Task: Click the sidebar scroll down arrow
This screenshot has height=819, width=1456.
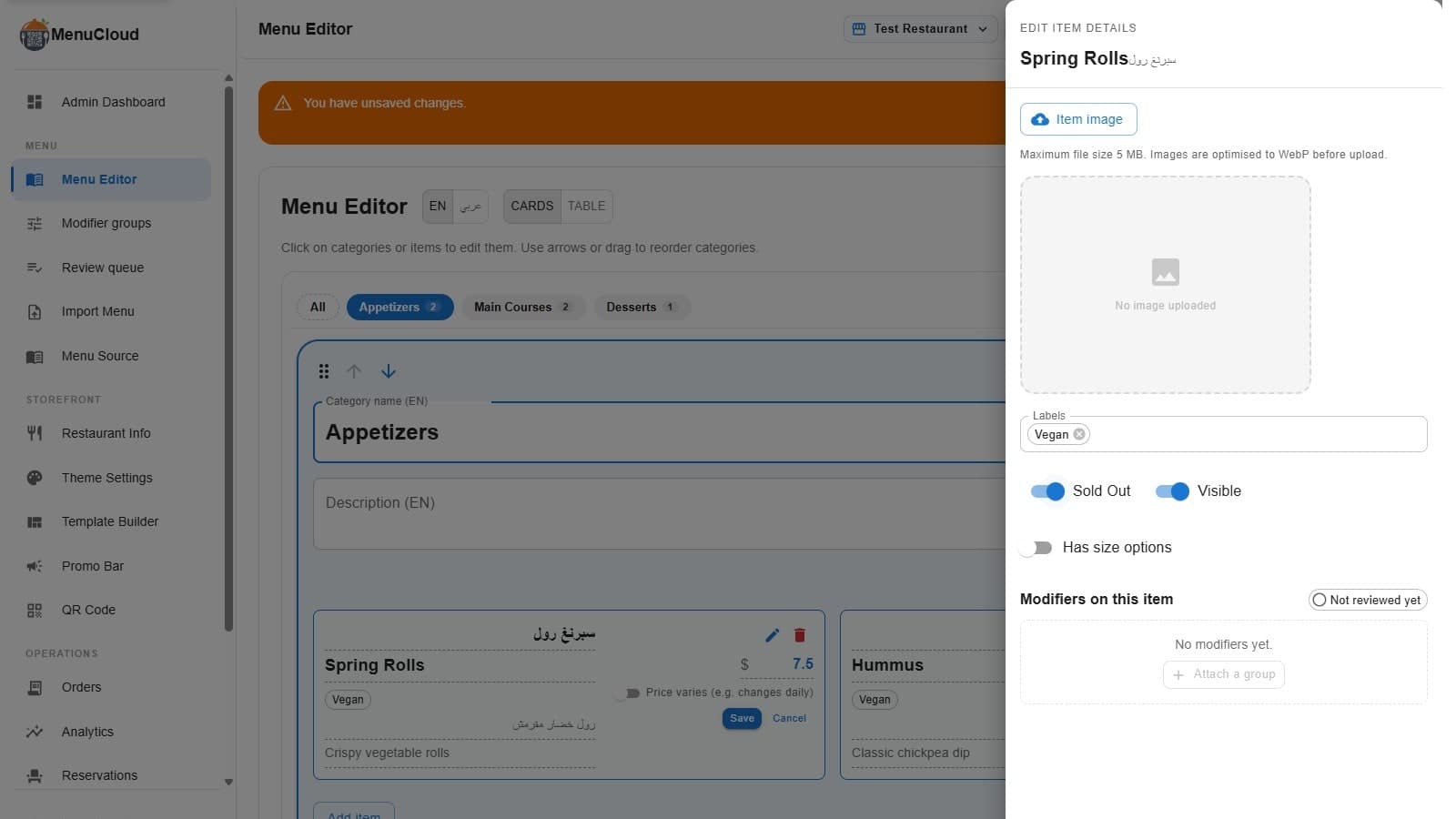Action: coord(228,782)
